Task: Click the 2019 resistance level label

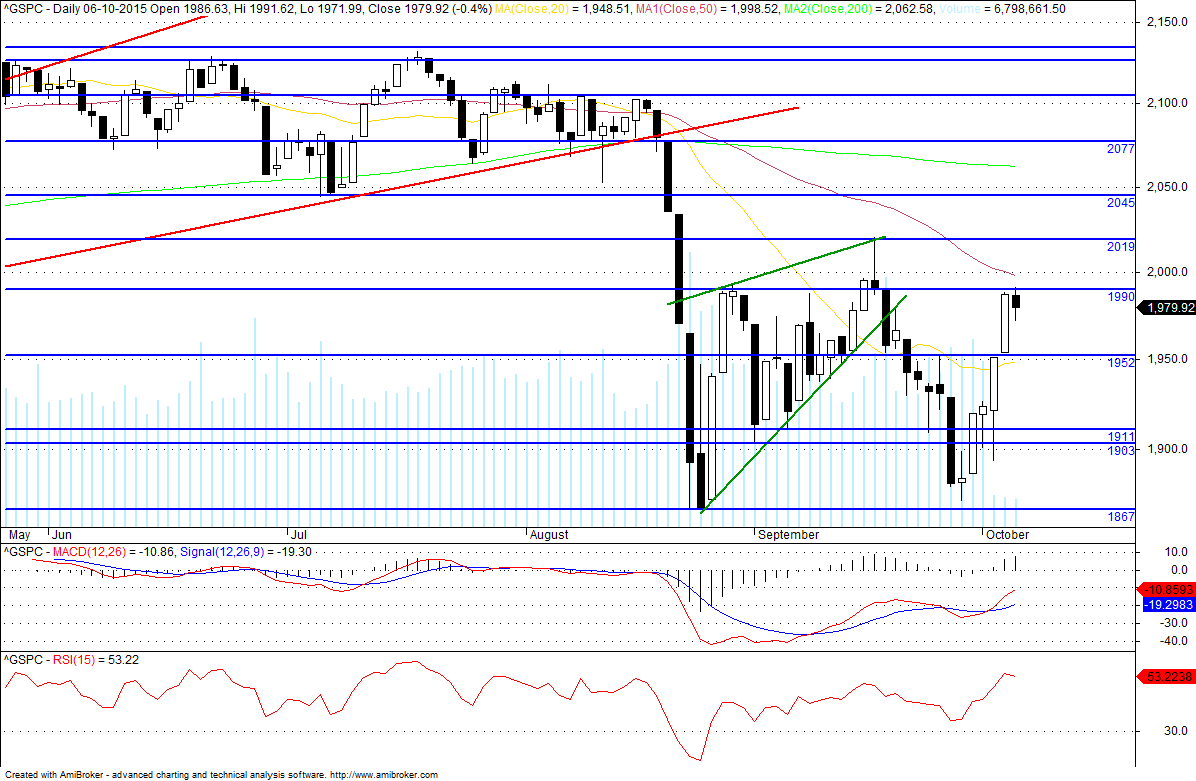Action: pyautogui.click(x=1120, y=247)
